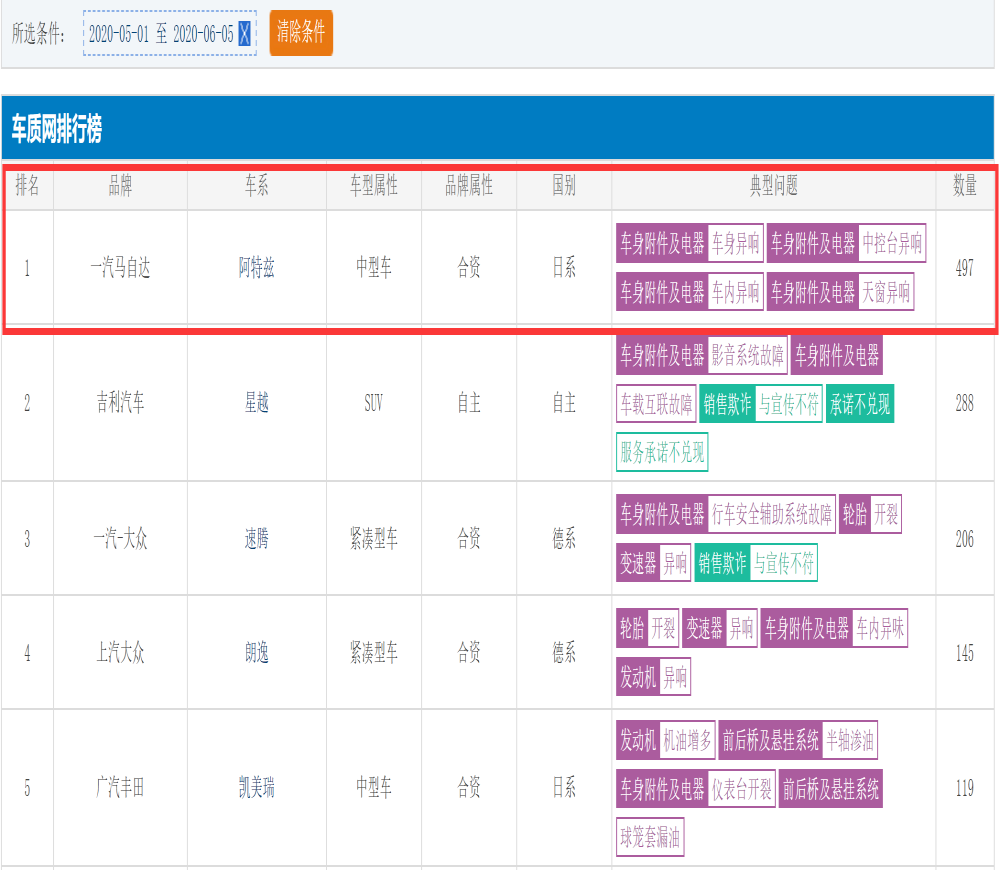Click the 数量 column header
Image resolution: width=1000 pixels, height=870 pixels.
pos(964,186)
